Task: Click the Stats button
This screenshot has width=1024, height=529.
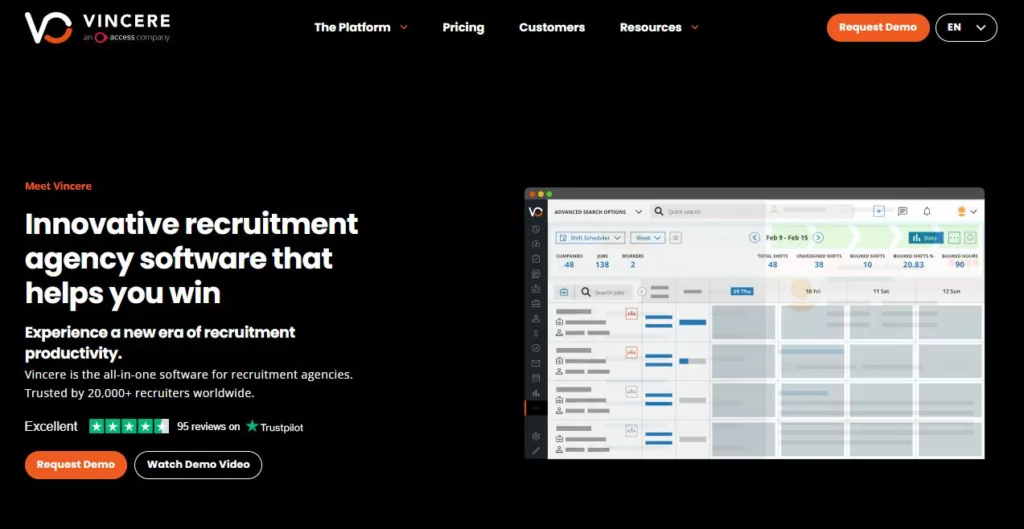Action: 925,238
